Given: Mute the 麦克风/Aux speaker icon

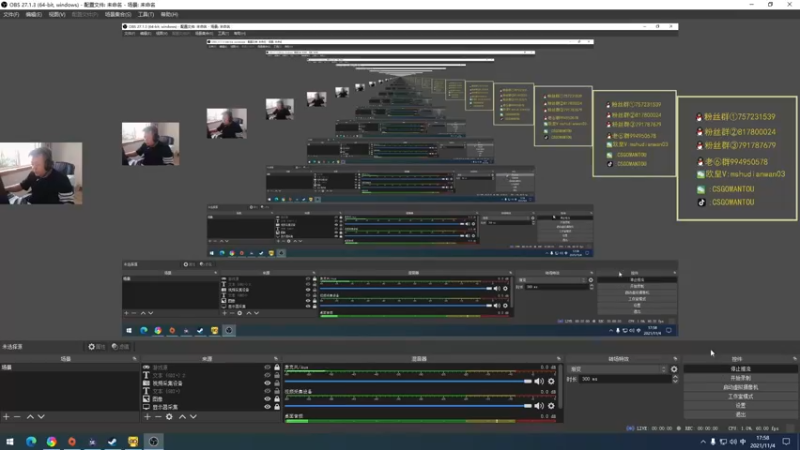Looking at the screenshot, I should click(539, 381).
